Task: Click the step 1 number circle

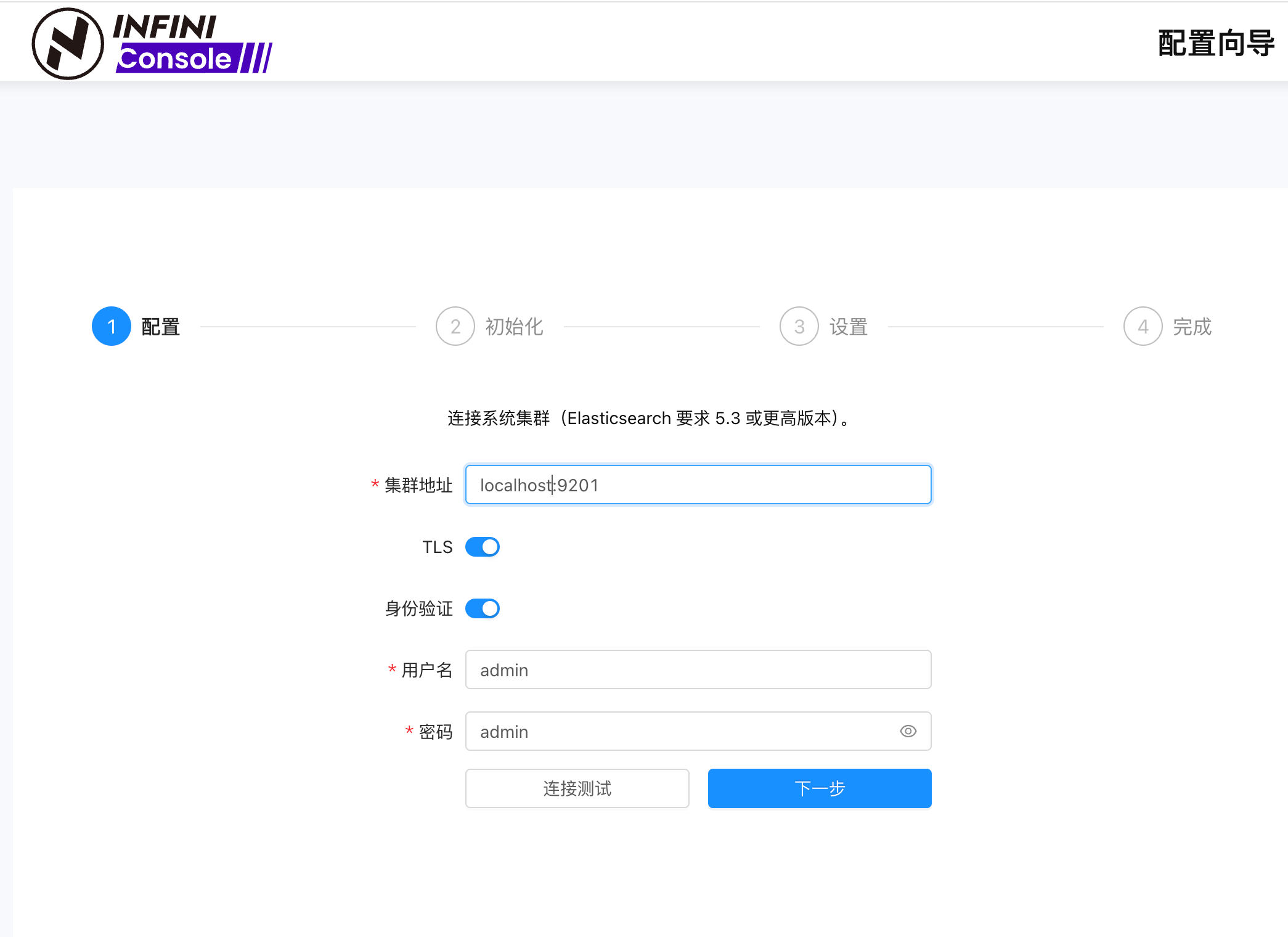Action: pyautogui.click(x=112, y=326)
